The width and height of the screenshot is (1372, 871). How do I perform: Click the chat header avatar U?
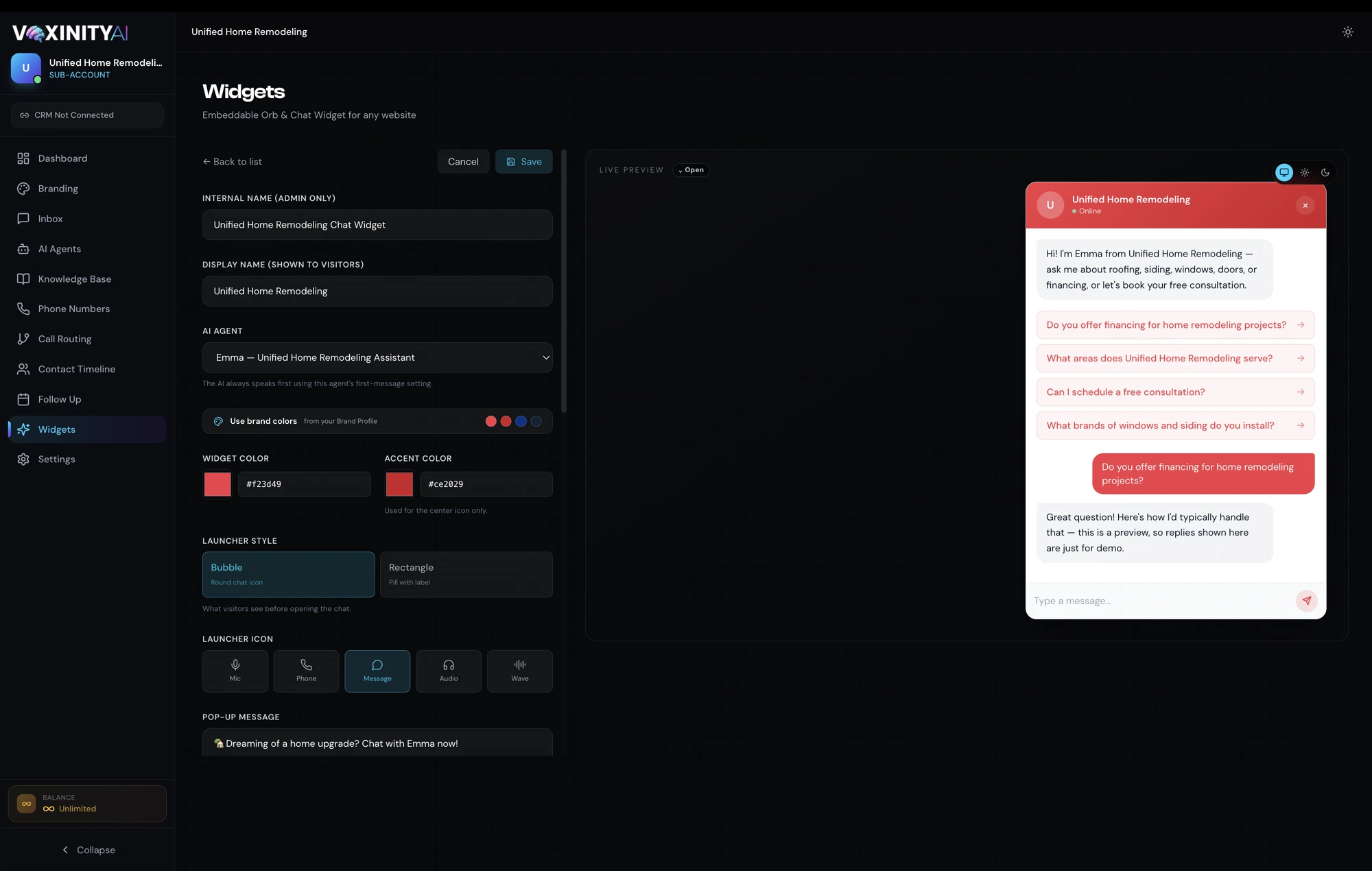click(1050, 205)
